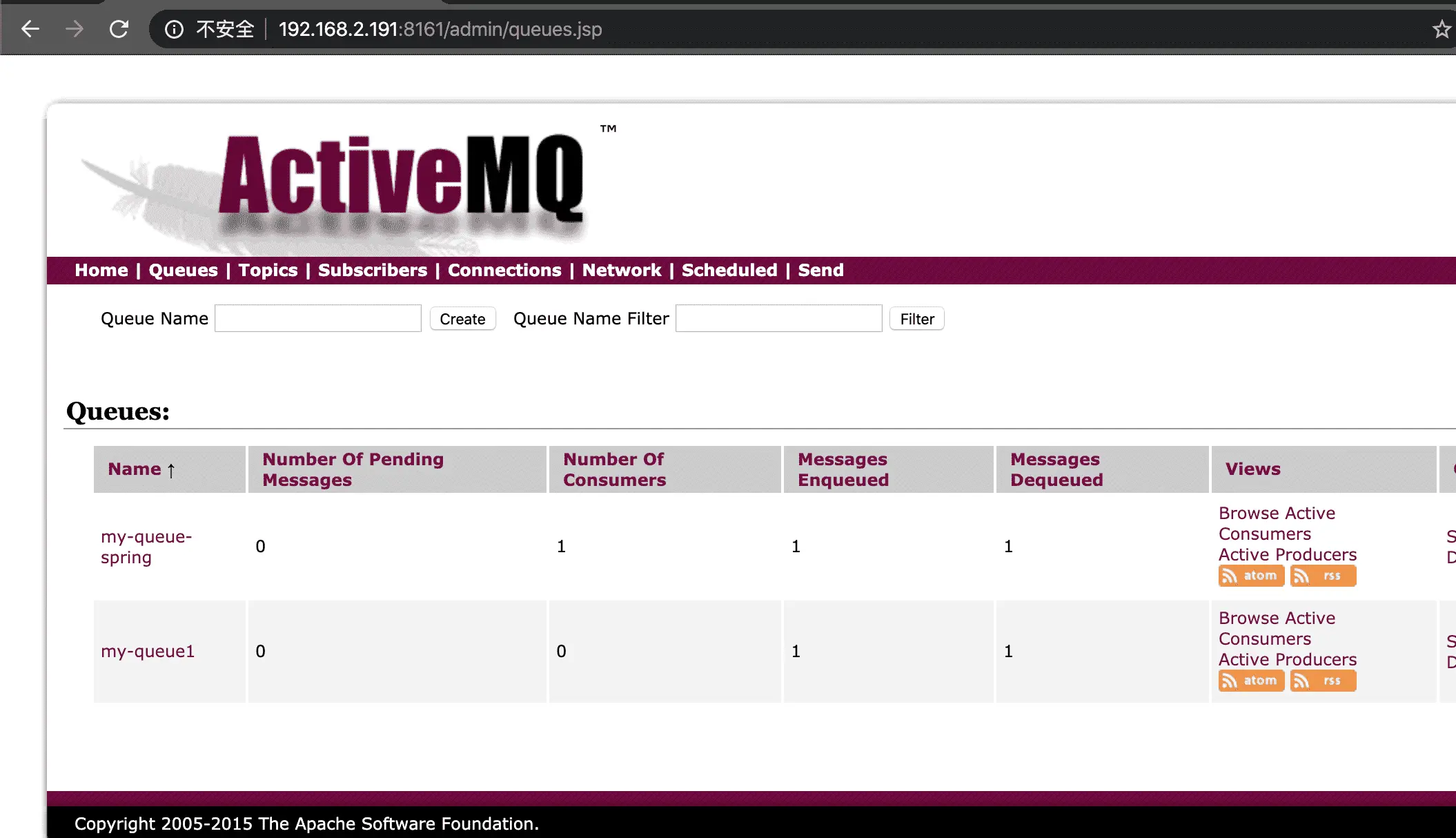The height and width of the screenshot is (838, 1456).
Task: Focus the Queue Name Filter text field
Action: click(x=778, y=318)
